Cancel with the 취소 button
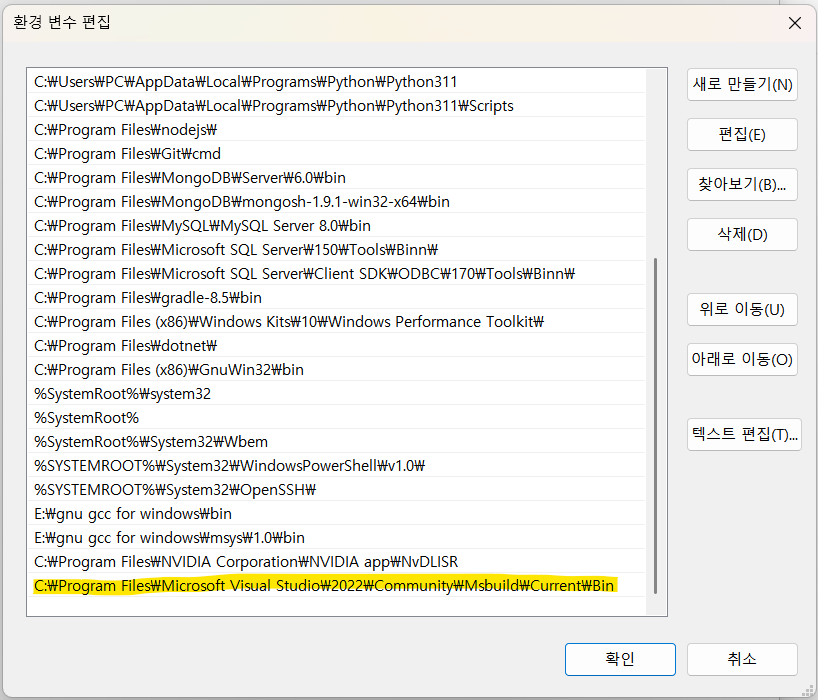Viewport: 818px width, 700px height. tap(742, 659)
